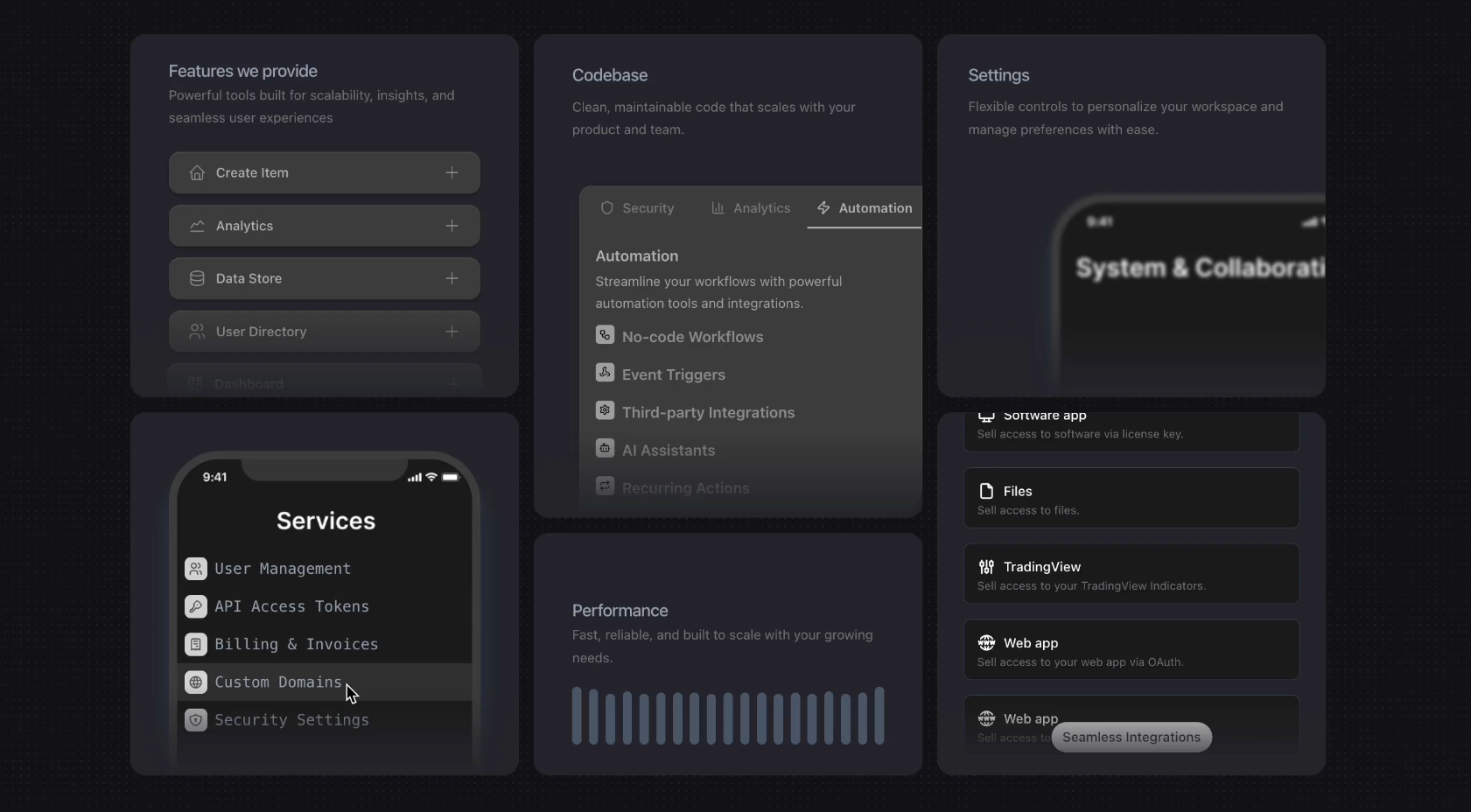This screenshot has height=812, width=1471.
Task: Click the Files document icon
Action: point(986,491)
